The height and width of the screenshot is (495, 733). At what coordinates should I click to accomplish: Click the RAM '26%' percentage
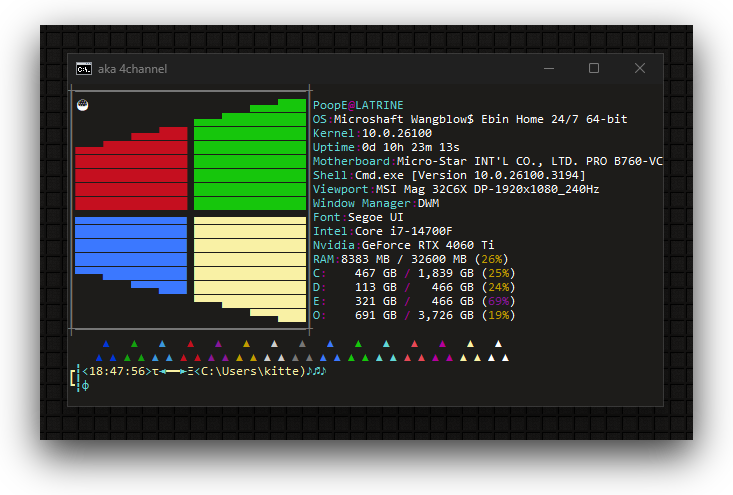491,259
